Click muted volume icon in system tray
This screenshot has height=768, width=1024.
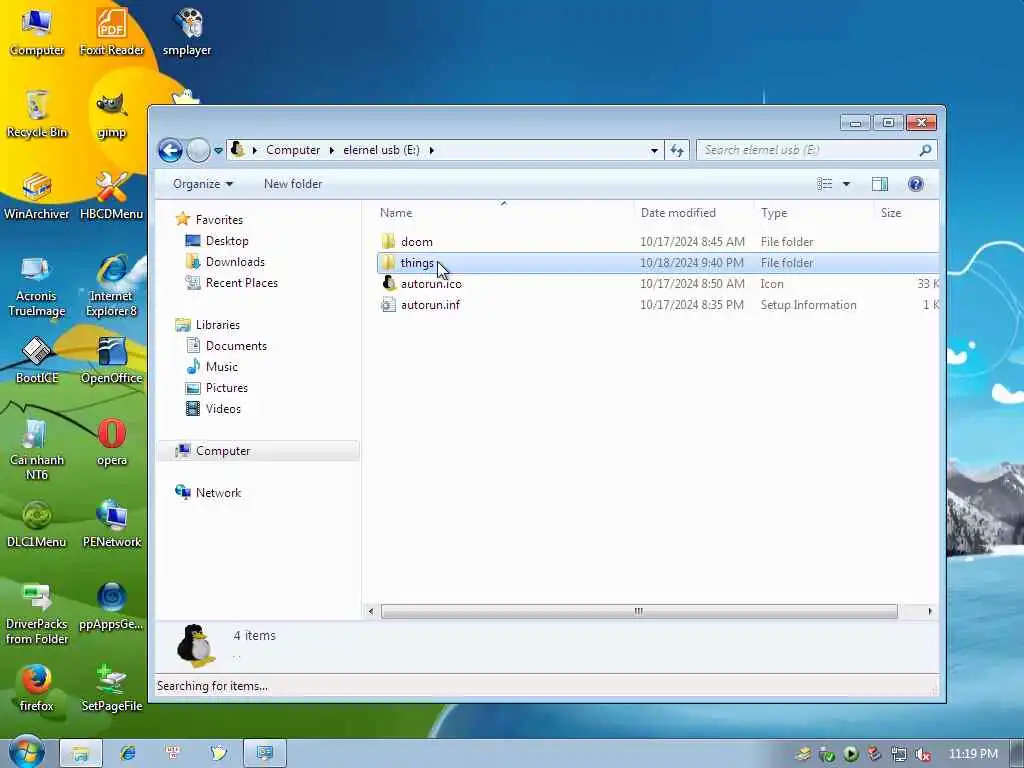click(922, 754)
